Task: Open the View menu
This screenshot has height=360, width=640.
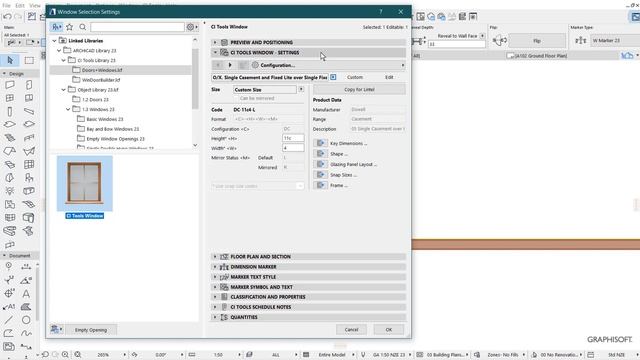Action: [x=35, y=5]
